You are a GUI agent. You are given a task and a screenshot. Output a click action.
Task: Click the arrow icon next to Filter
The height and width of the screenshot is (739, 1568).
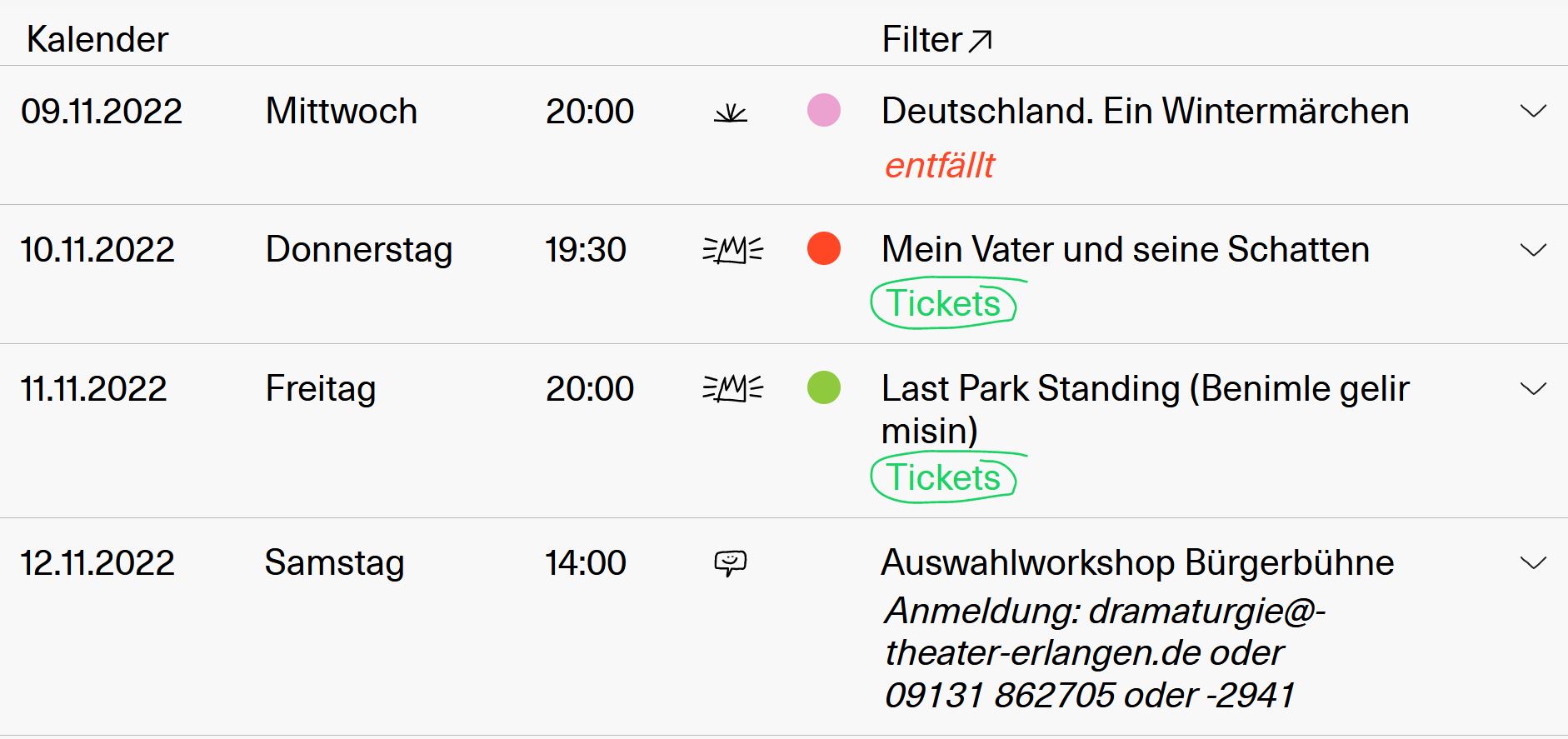coord(981,40)
